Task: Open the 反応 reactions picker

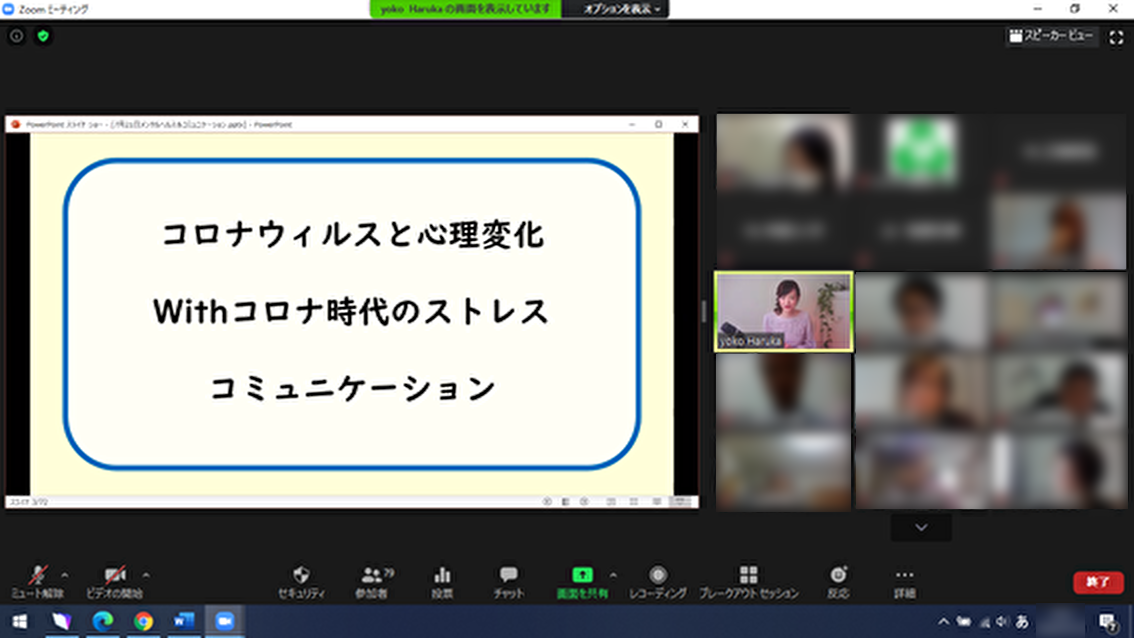Action: pos(838,581)
